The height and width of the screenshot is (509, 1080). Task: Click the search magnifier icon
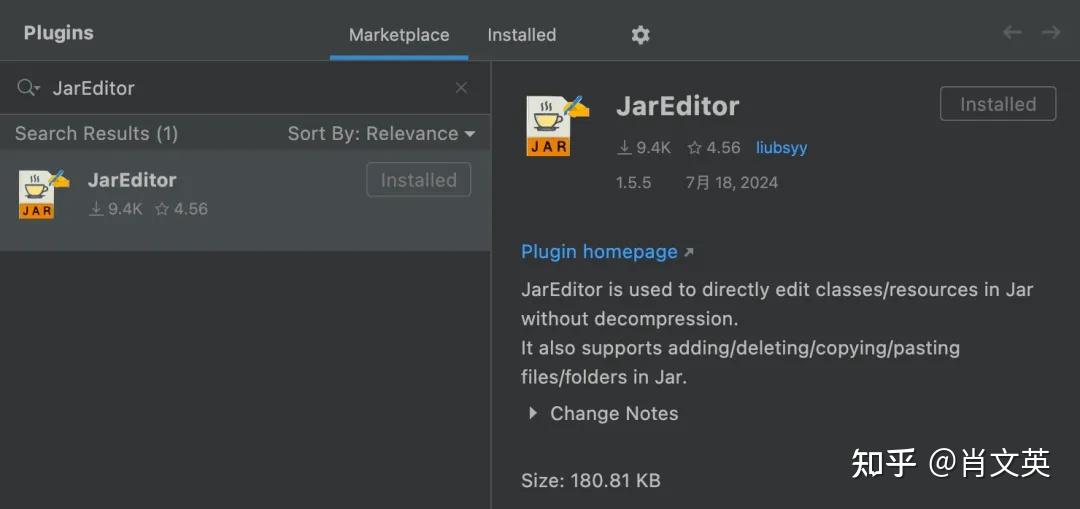[x=28, y=88]
